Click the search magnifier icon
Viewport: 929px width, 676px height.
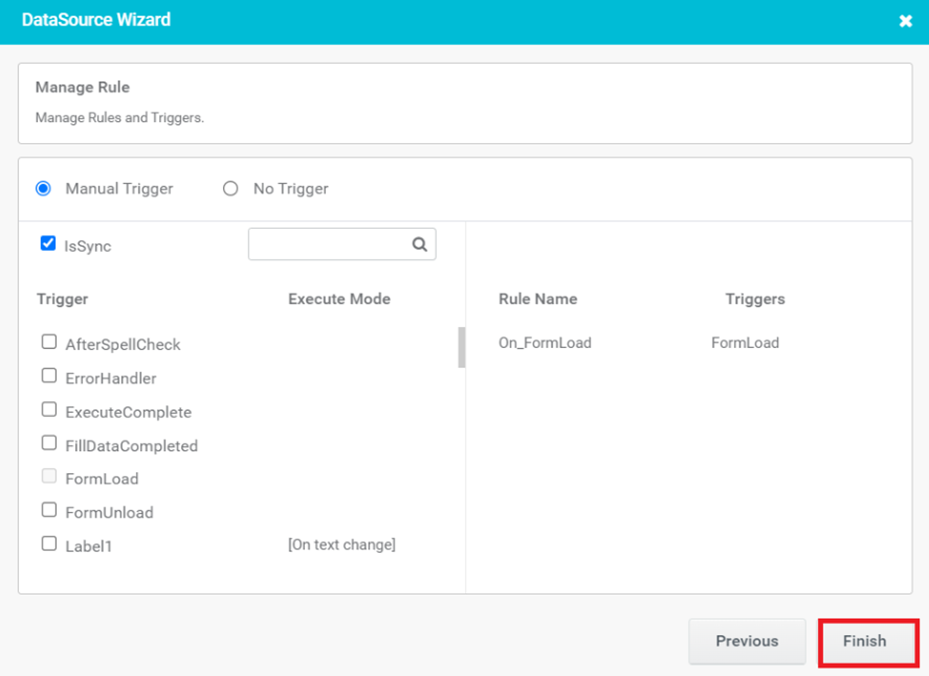pos(419,244)
